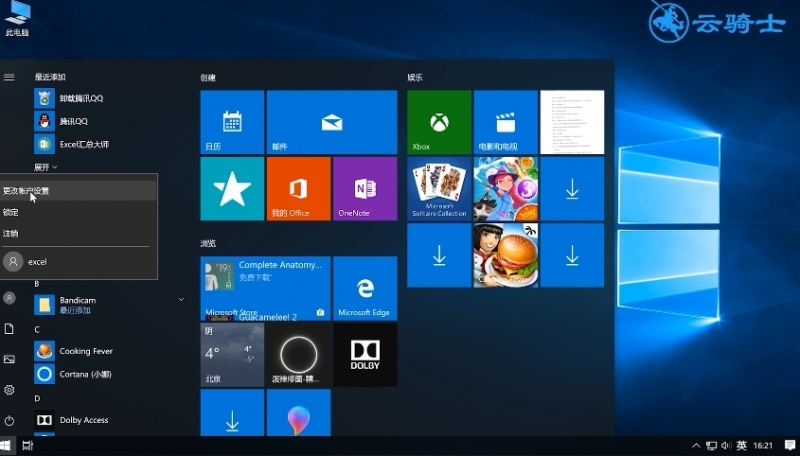Click the 浏览 tile group title

click(x=208, y=243)
